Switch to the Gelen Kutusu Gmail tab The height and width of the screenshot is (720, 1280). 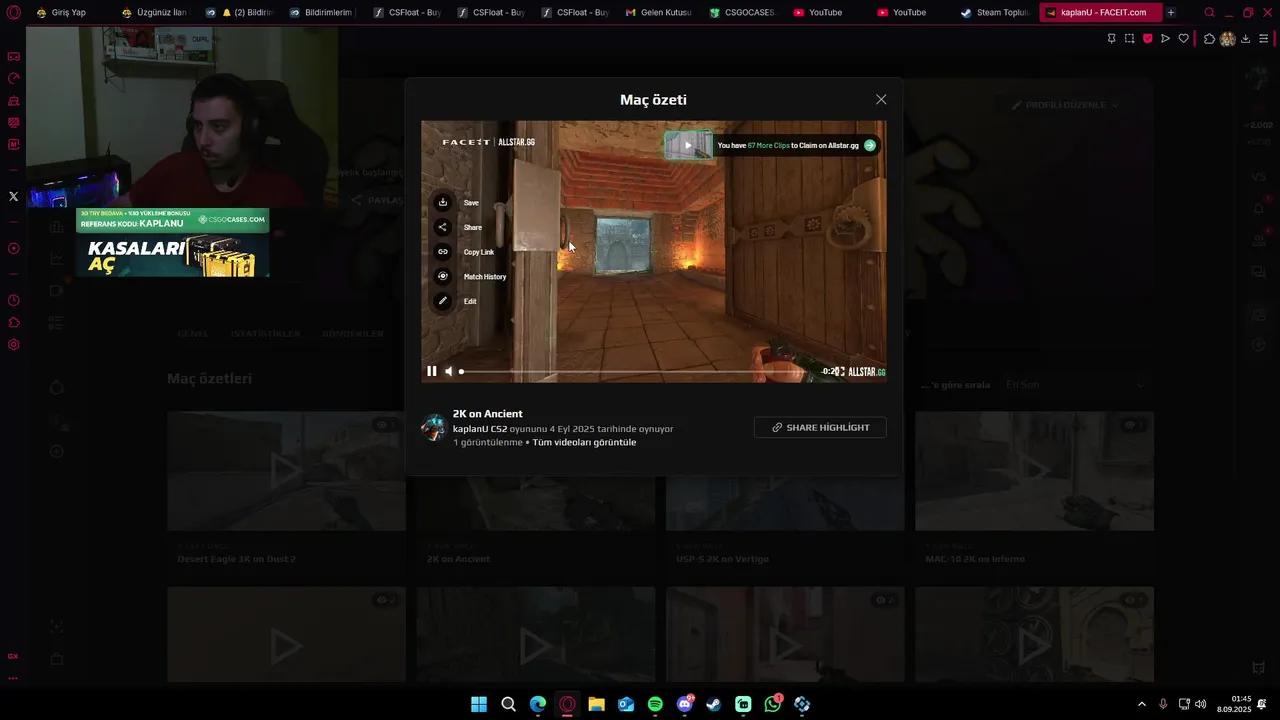pos(658,12)
